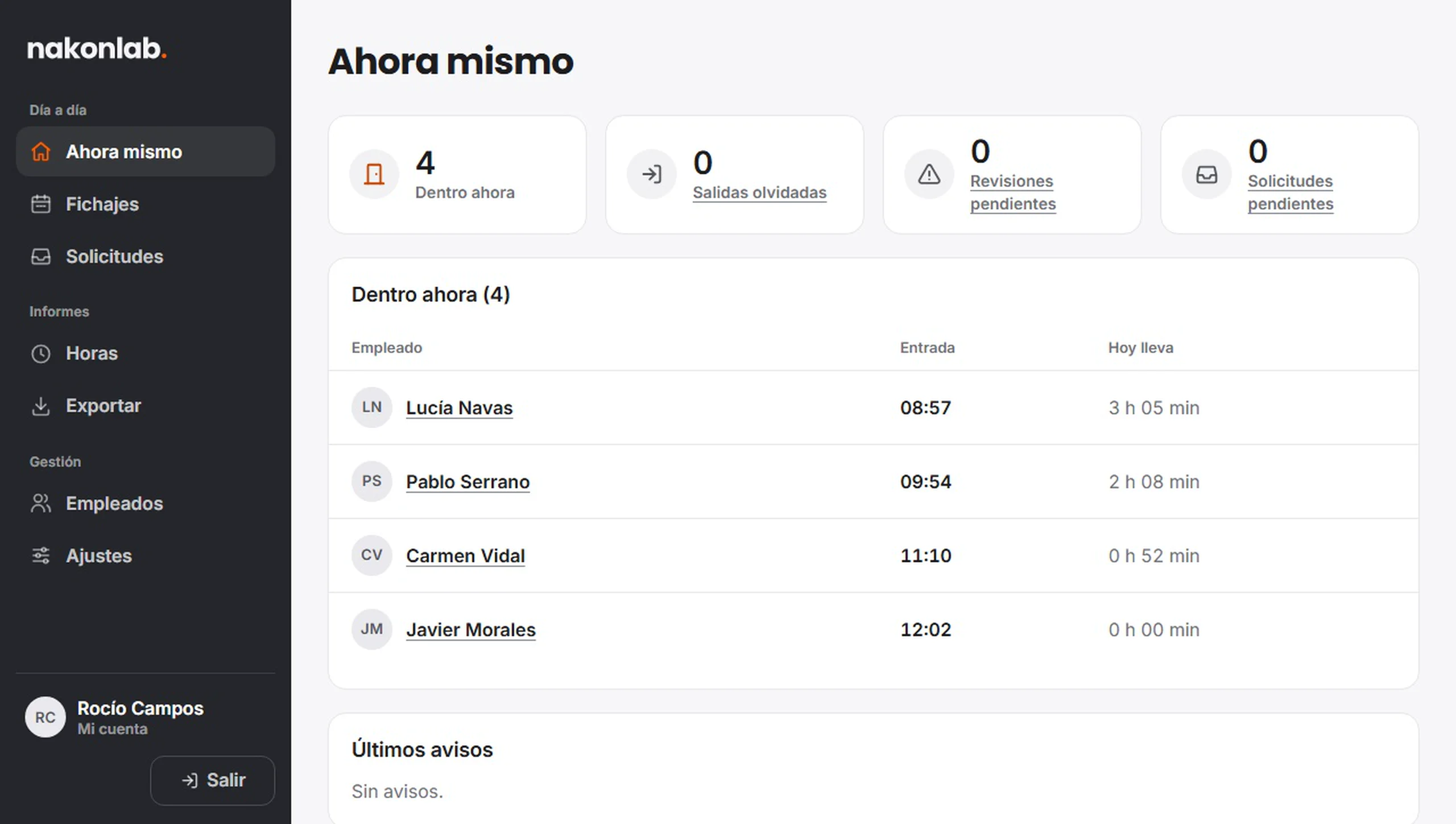
Task: Click the exit arrow icon for Salidas olvidadas
Action: [651, 174]
